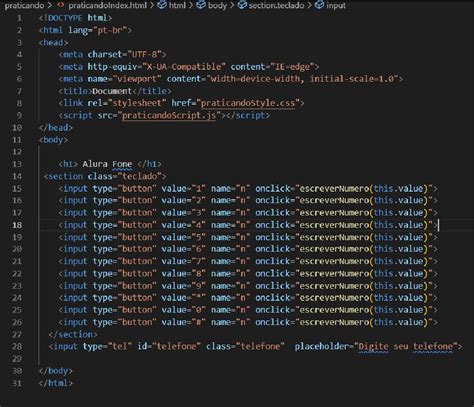The width and height of the screenshot is (474, 407).
Task: Click value="6" on line 20
Action: pyautogui.click(x=183, y=249)
